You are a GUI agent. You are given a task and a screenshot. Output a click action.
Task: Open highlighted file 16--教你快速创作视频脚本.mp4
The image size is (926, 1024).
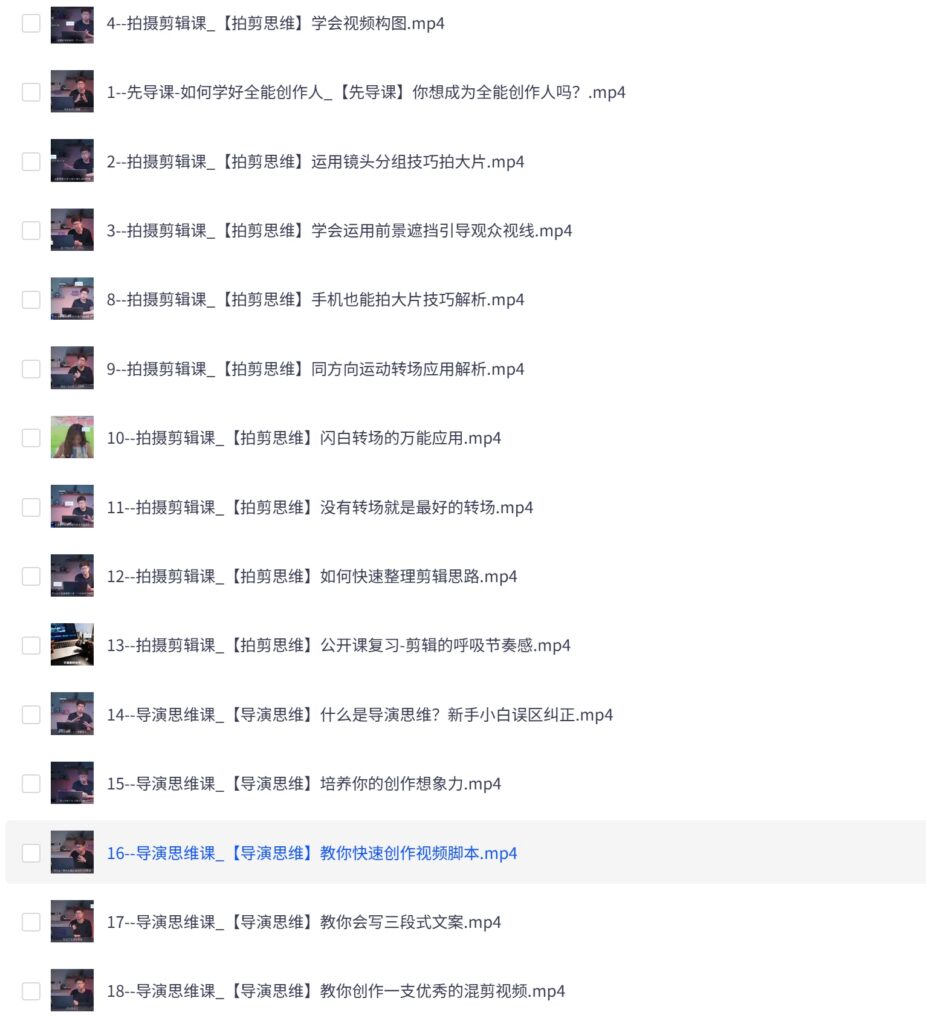311,853
